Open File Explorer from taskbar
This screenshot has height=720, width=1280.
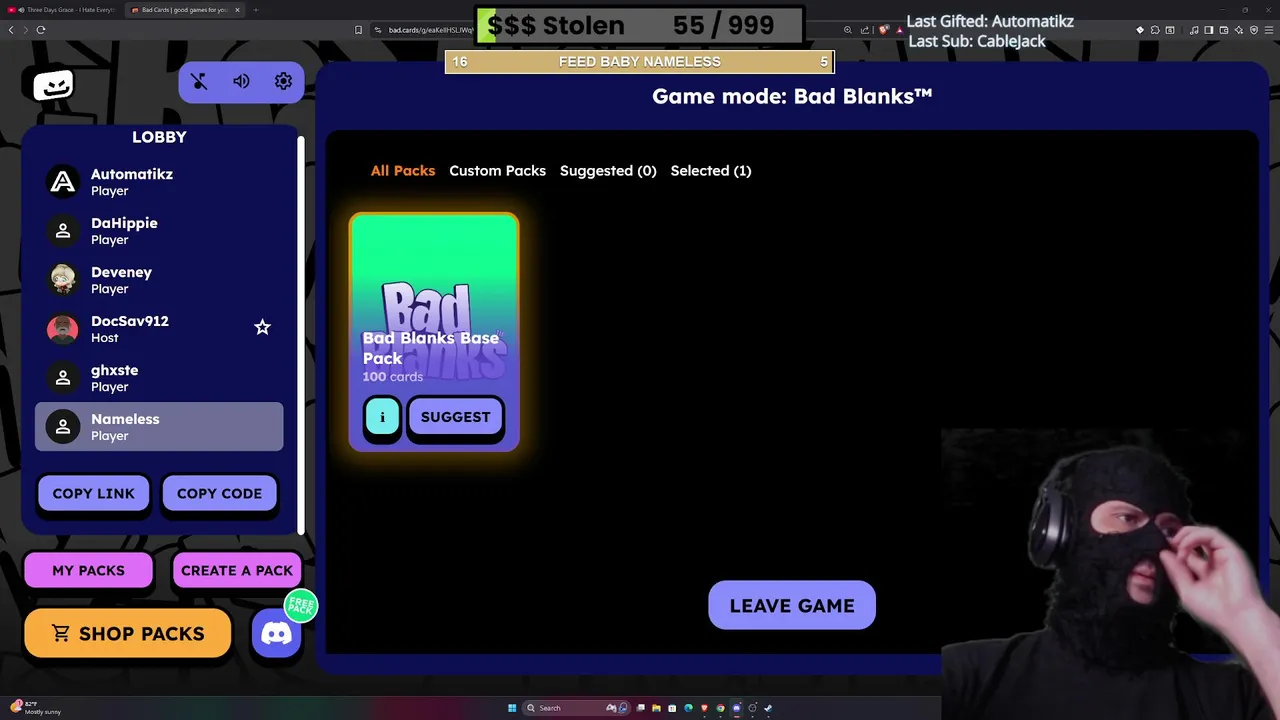[x=656, y=708]
